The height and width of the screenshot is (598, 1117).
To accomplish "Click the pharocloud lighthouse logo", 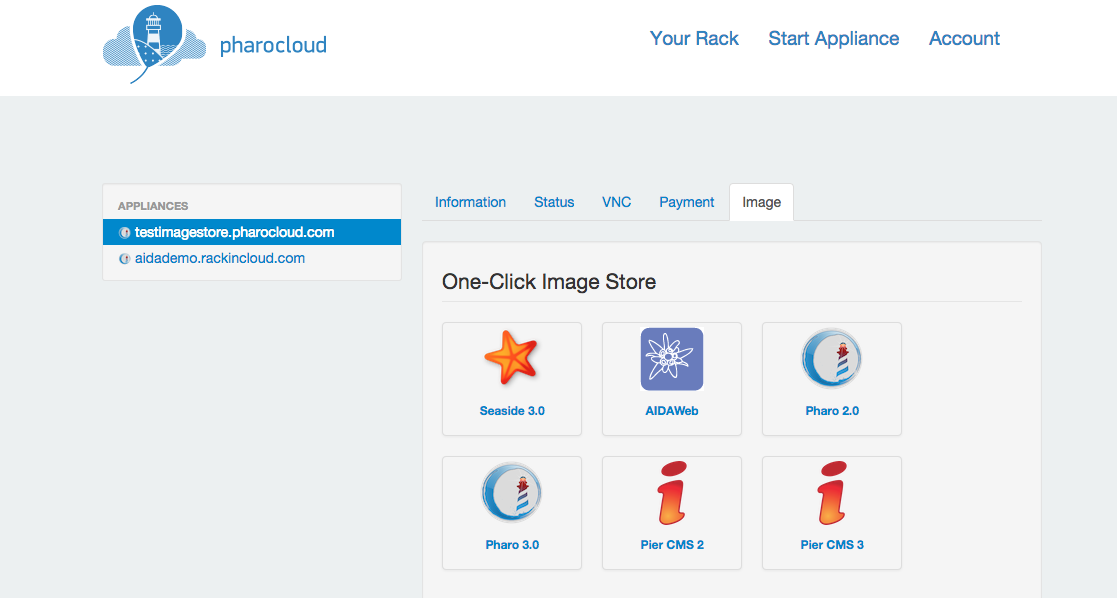I will point(155,43).
